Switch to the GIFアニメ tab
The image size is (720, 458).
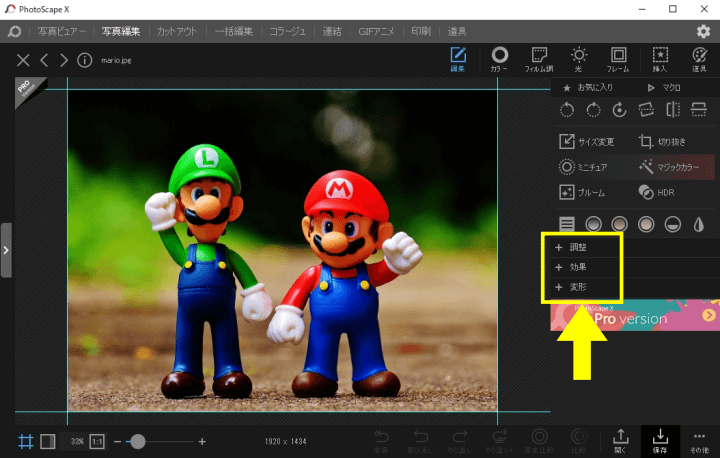point(376,31)
